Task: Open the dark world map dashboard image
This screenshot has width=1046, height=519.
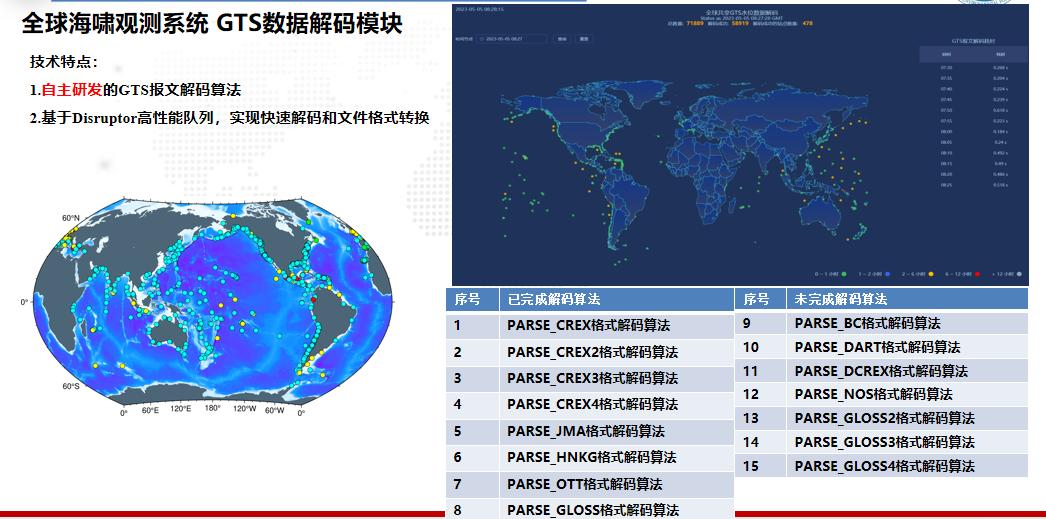Action: click(740, 145)
